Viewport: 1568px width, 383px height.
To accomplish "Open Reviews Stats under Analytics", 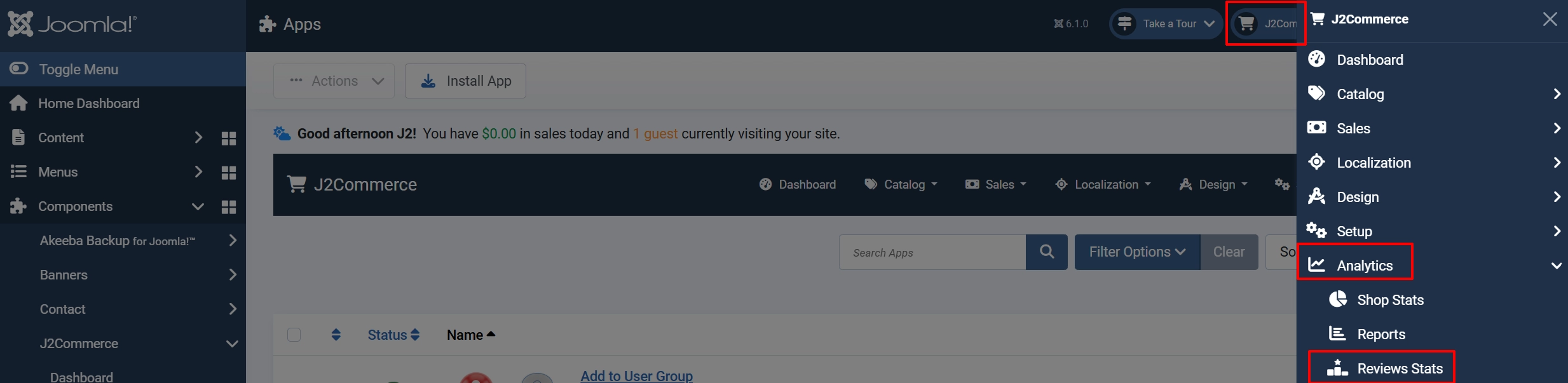I will click(x=1400, y=368).
